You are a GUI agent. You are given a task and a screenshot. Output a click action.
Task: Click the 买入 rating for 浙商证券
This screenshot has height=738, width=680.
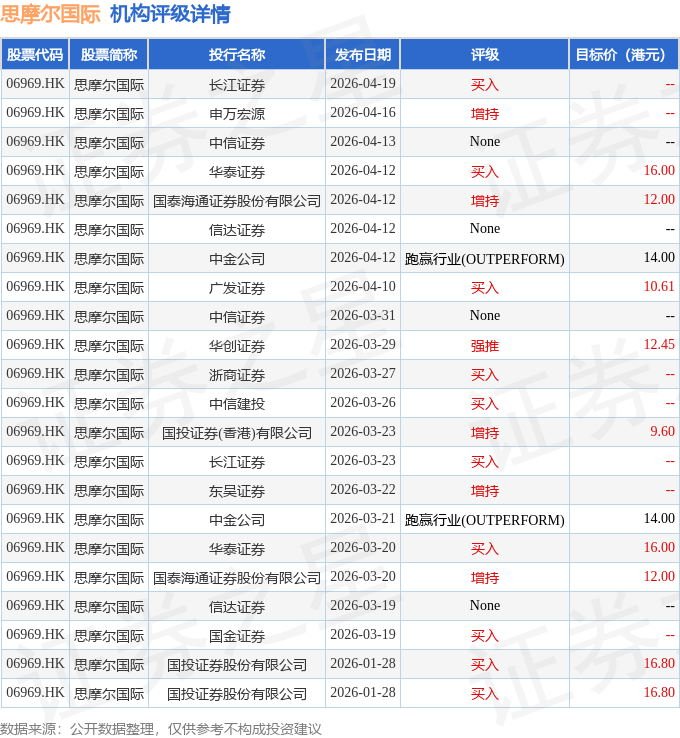coord(485,375)
